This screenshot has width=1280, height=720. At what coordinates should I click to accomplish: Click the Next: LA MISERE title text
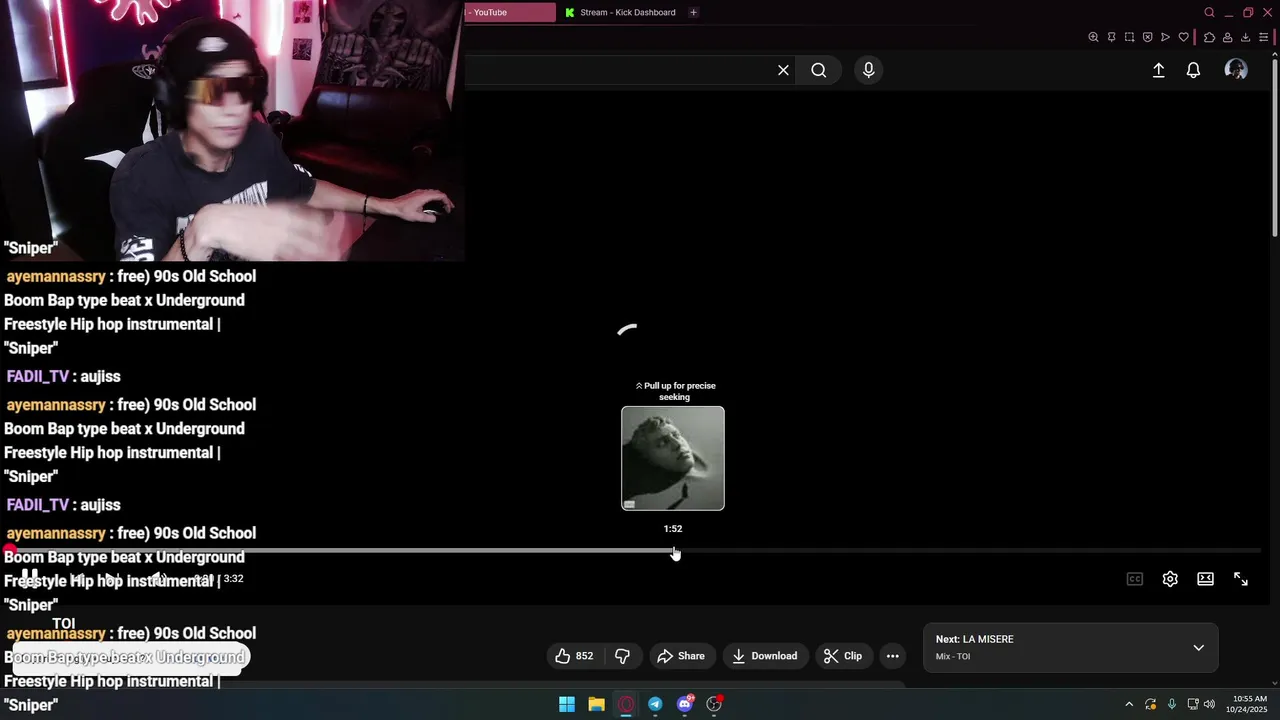coord(975,639)
